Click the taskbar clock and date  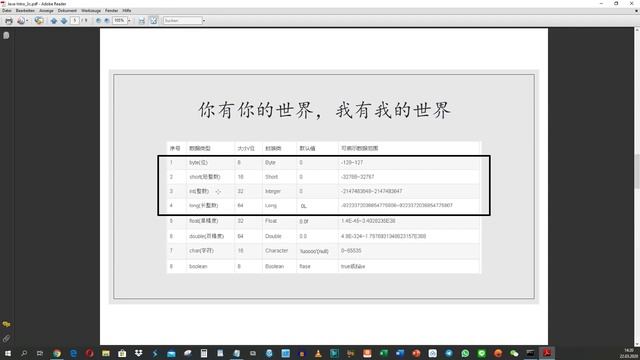tap(629, 353)
